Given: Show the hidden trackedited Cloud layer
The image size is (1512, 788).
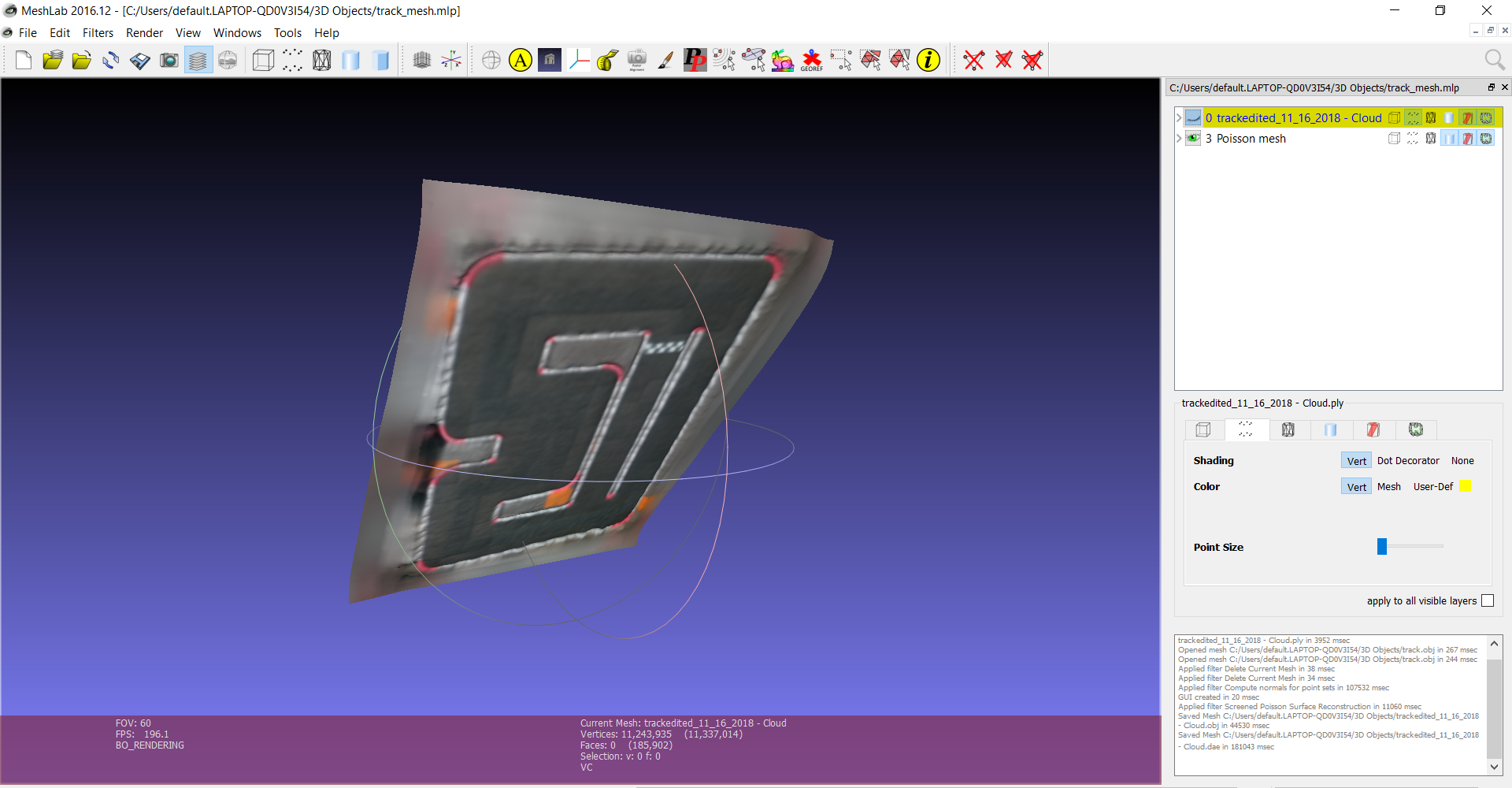Looking at the screenshot, I should pos(1193,118).
